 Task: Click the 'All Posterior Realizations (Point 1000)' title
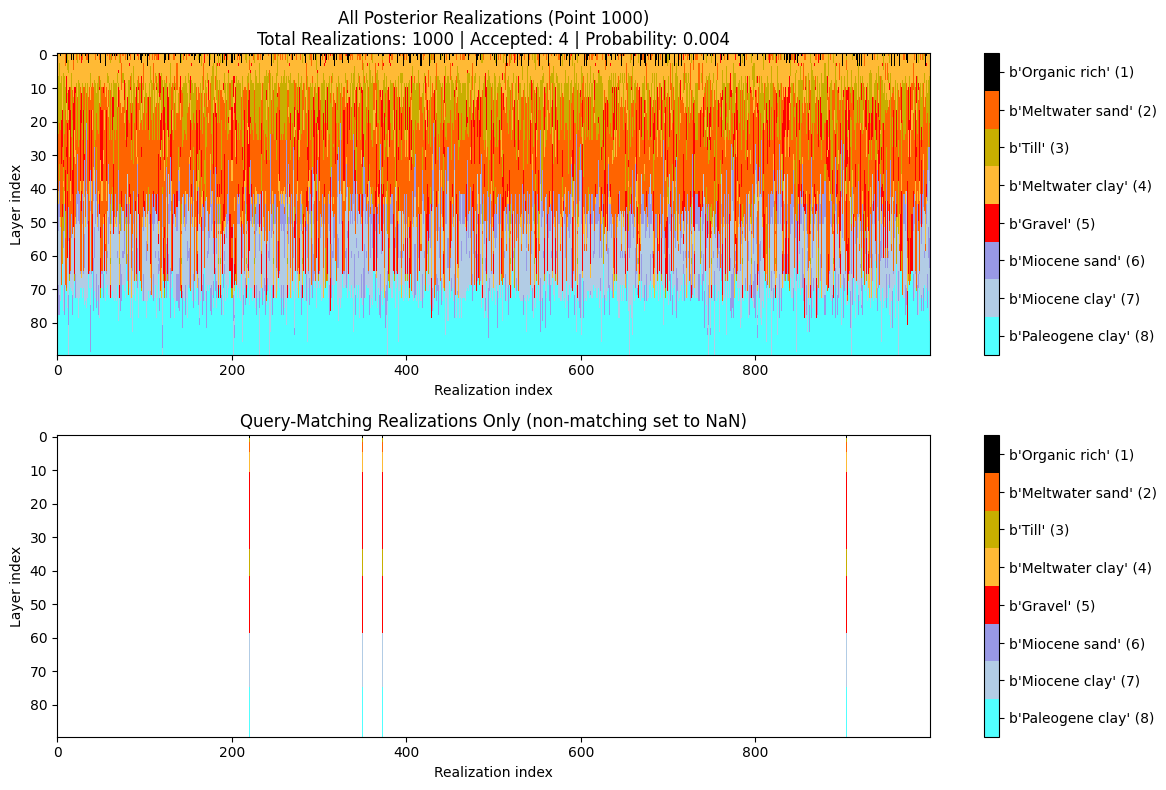[493, 17]
